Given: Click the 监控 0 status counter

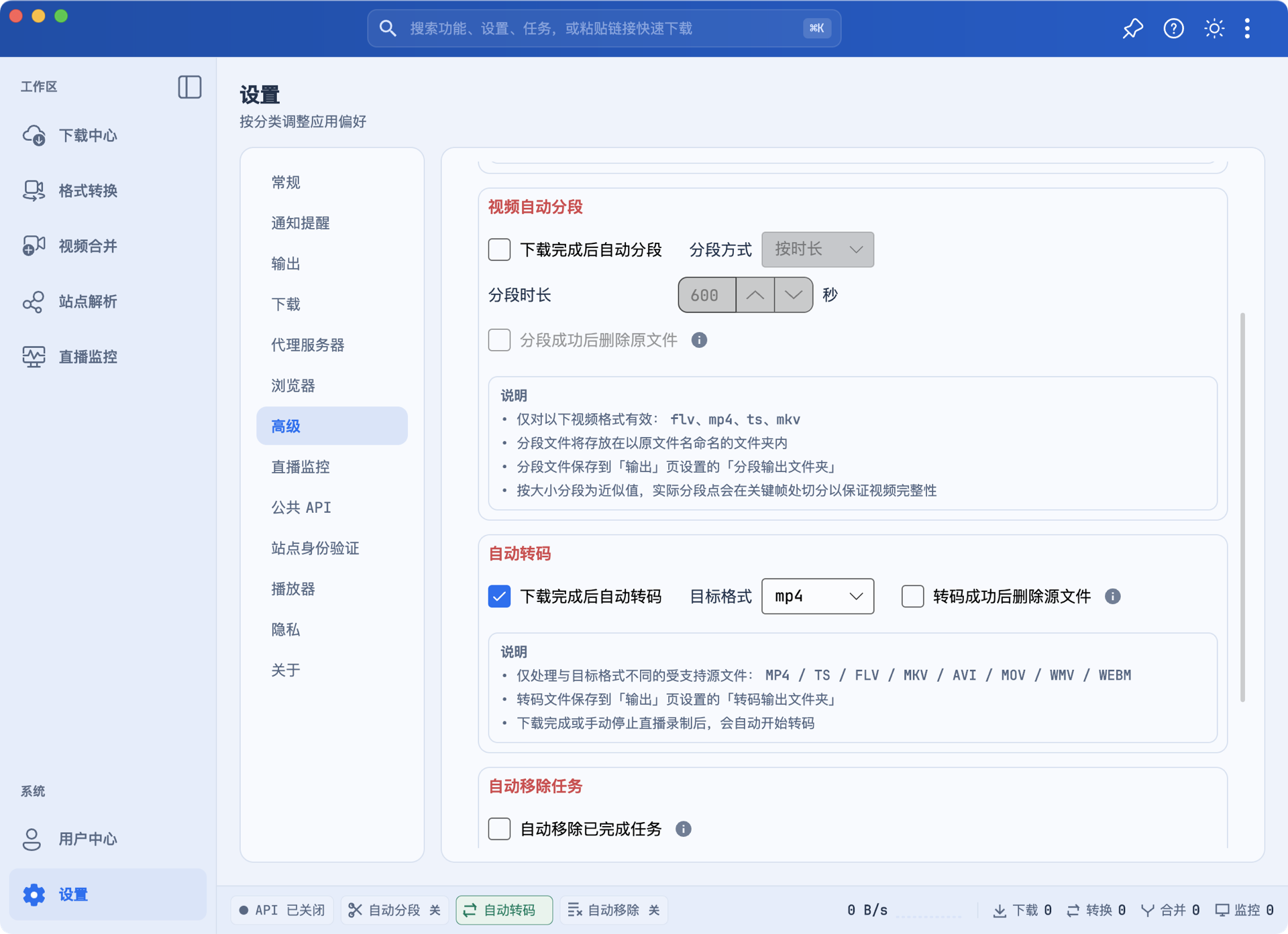Looking at the screenshot, I should click(x=1244, y=910).
